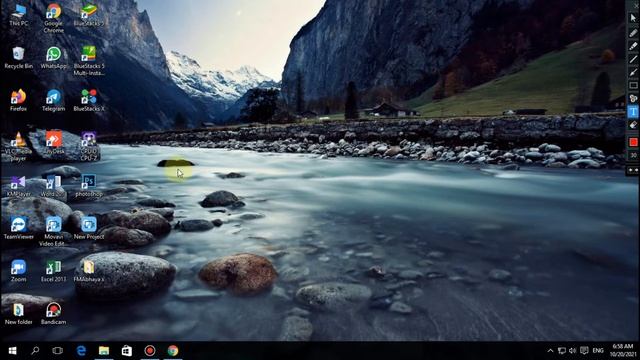The width and height of the screenshot is (640, 360).
Task: Open the WhatsApp desktop shortcut
Action: [53, 58]
